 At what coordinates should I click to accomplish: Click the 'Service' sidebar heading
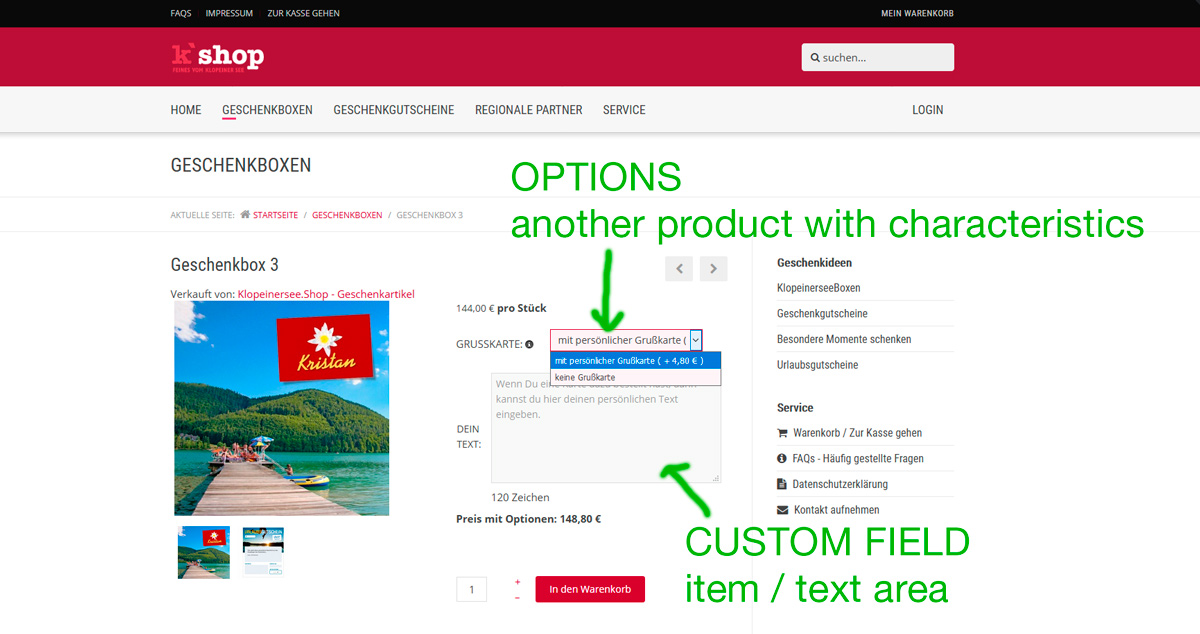click(795, 408)
